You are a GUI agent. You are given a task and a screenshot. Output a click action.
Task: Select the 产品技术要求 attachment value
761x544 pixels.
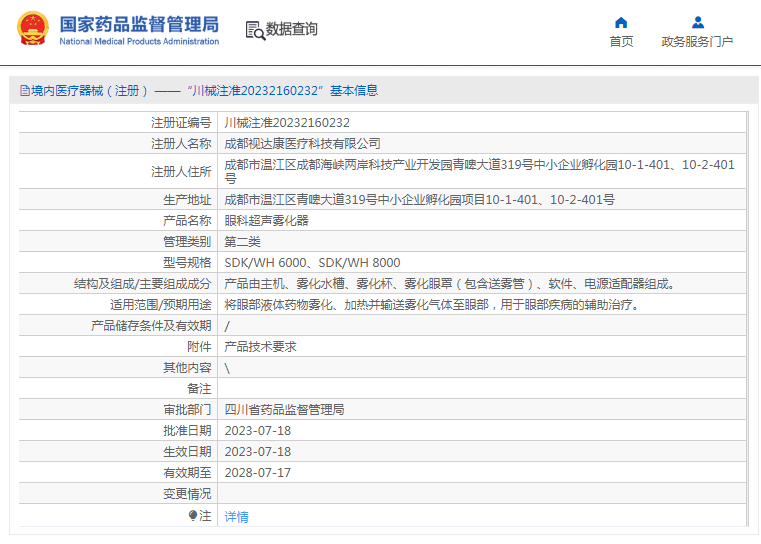tap(260, 346)
